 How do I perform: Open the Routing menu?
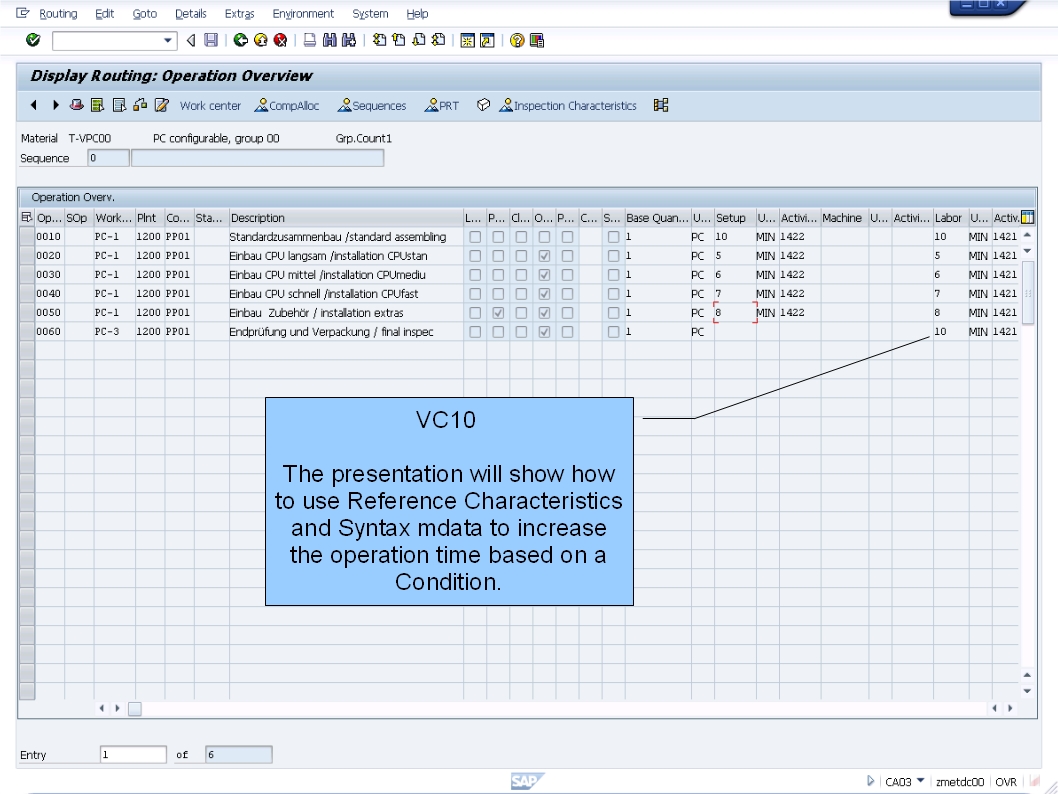pos(58,13)
